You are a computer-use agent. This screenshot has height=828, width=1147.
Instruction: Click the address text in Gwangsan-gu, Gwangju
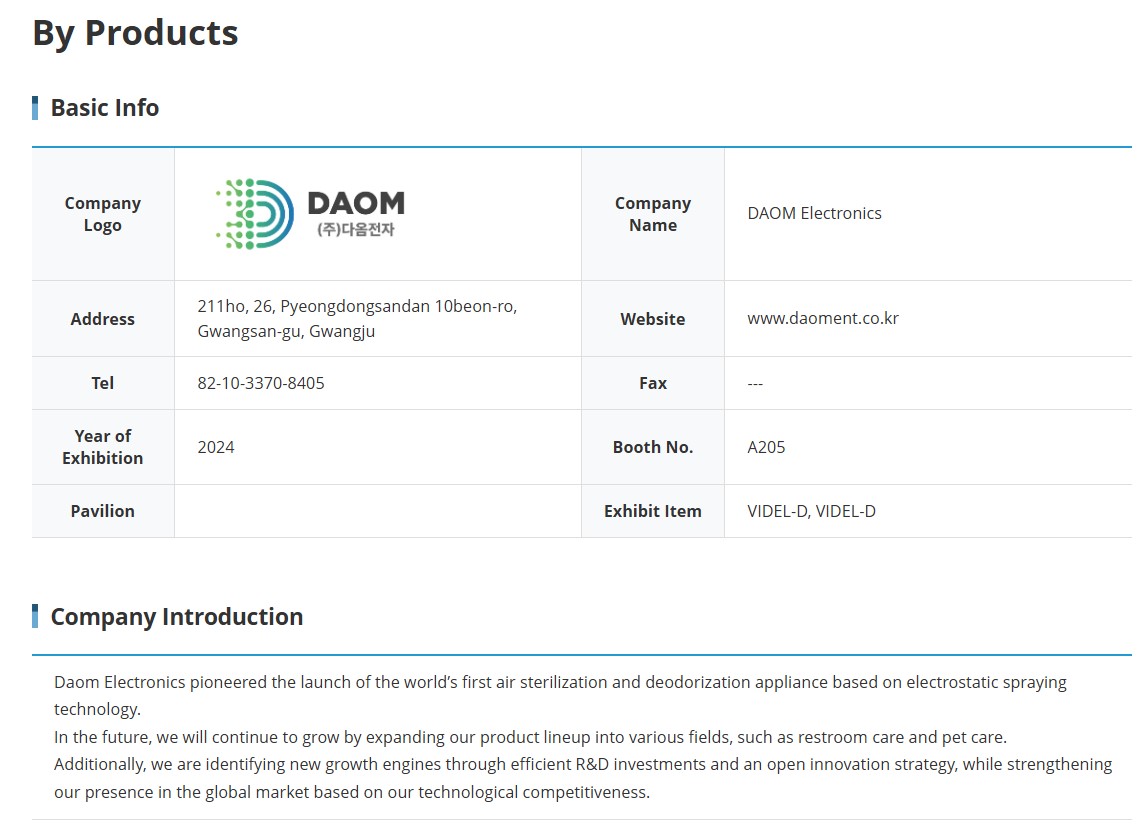tap(357, 318)
